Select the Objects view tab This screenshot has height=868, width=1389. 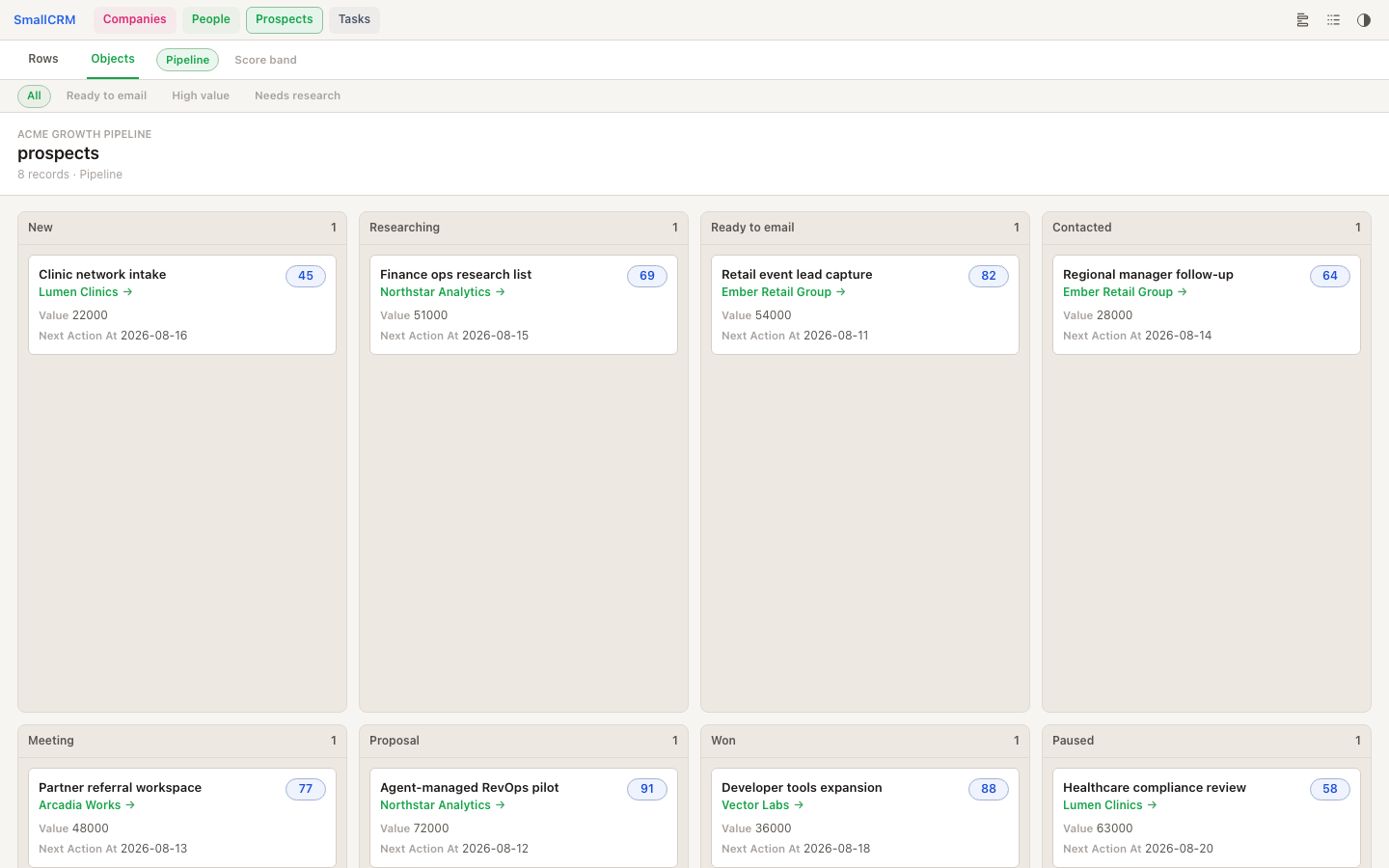tap(113, 59)
